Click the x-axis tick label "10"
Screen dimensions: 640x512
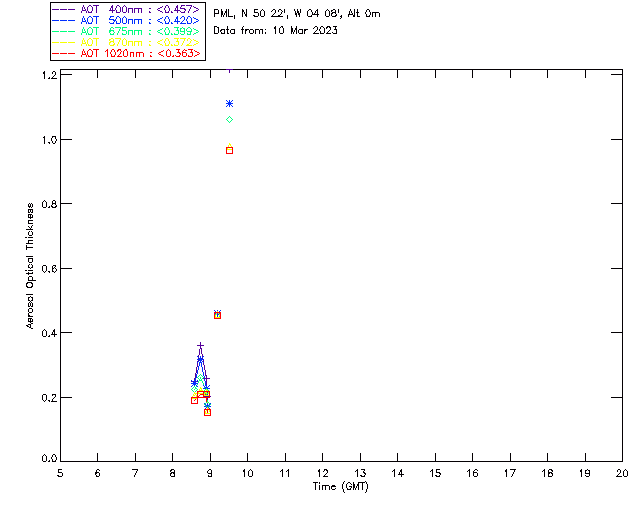point(247,473)
